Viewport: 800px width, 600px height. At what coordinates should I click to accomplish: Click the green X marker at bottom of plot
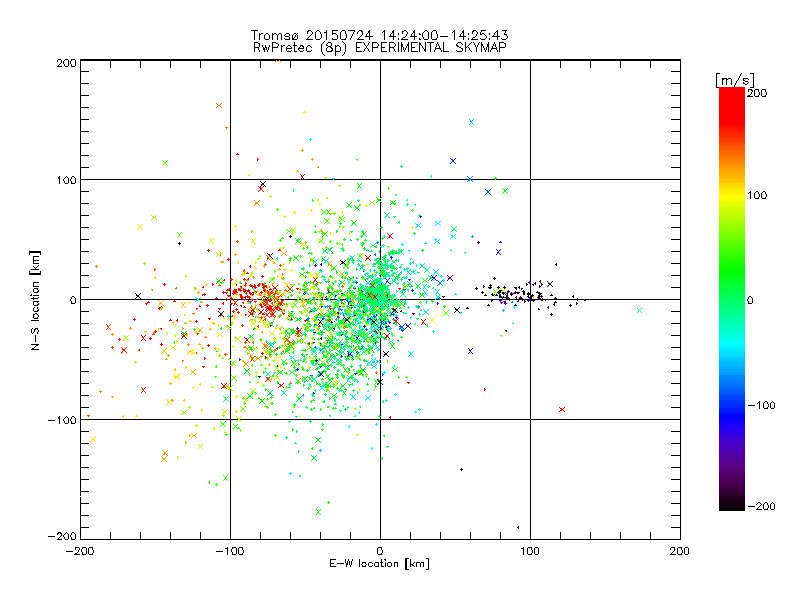(x=318, y=512)
